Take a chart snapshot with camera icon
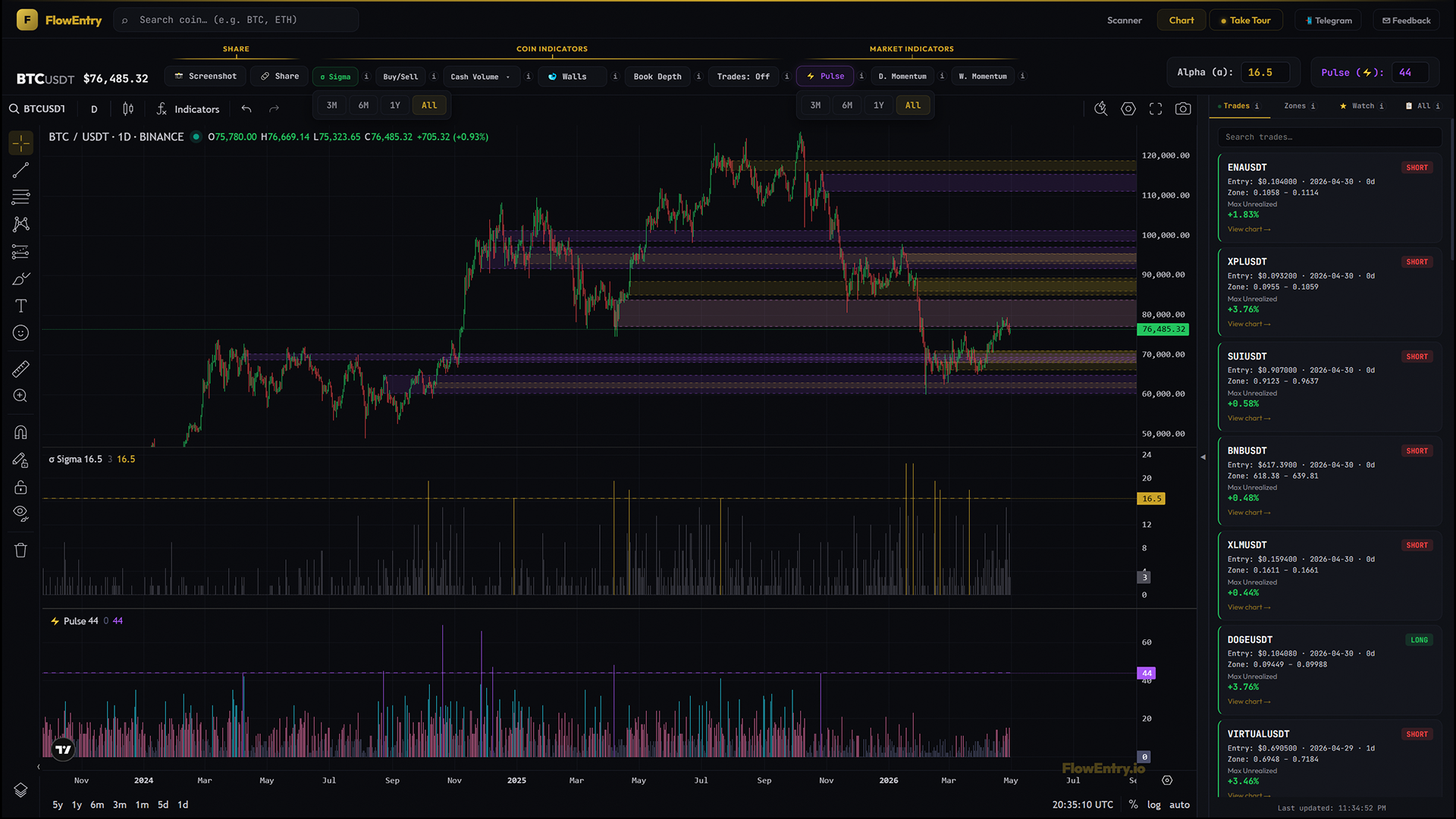Viewport: 1456px width, 819px height. (1183, 109)
